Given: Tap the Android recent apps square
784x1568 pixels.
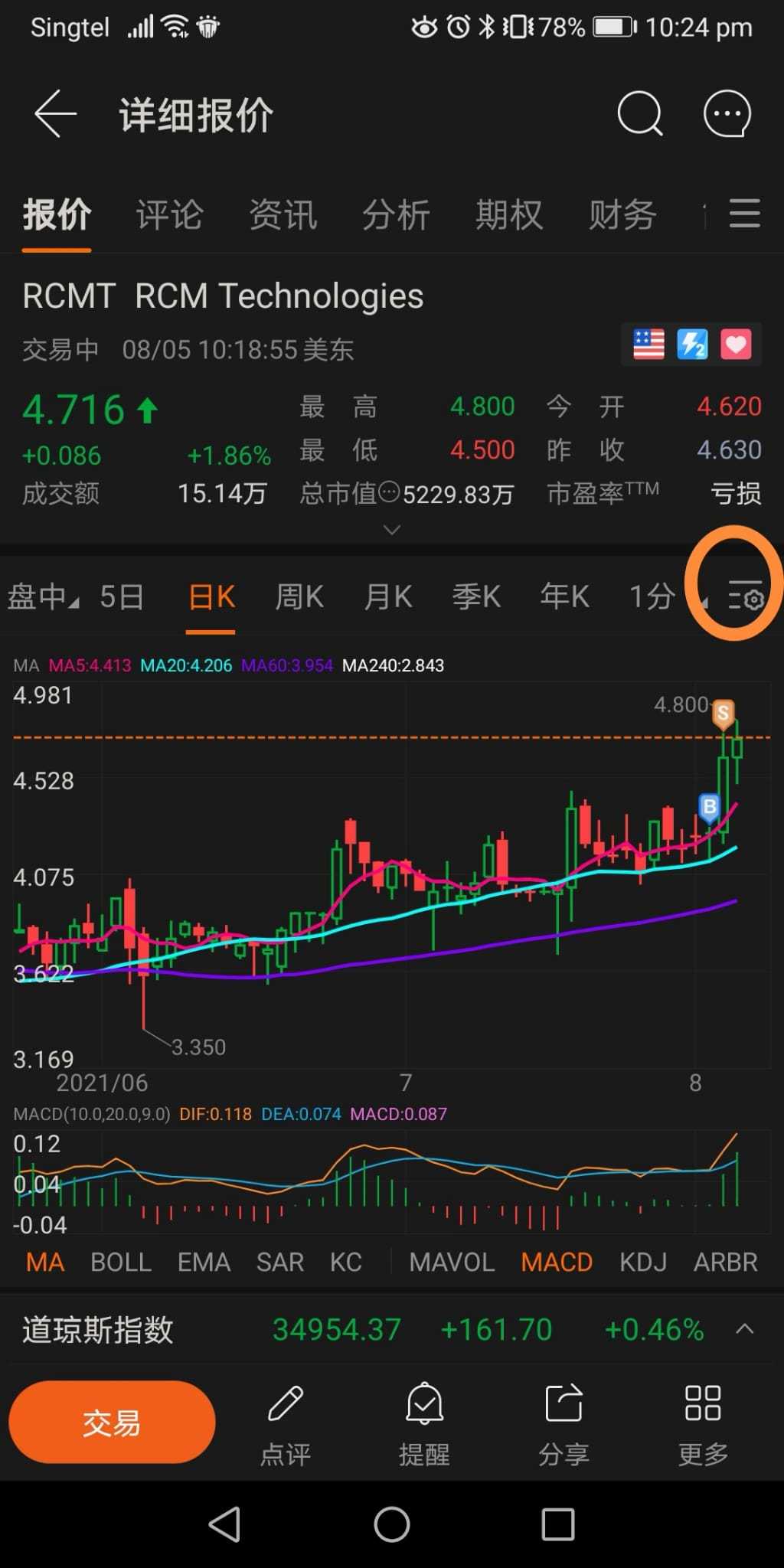Looking at the screenshot, I should pyautogui.click(x=558, y=1524).
